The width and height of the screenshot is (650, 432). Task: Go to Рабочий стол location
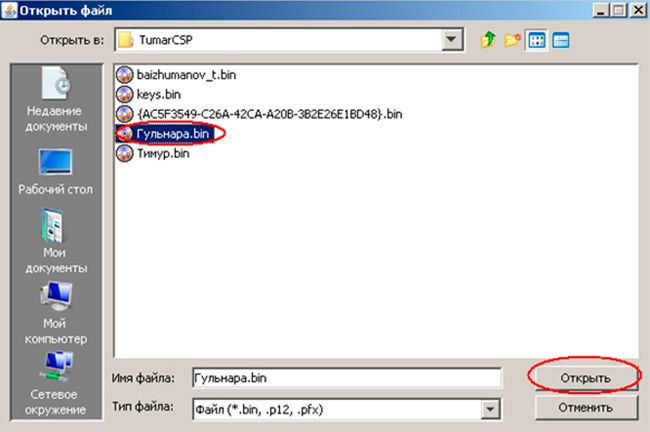click(x=56, y=172)
